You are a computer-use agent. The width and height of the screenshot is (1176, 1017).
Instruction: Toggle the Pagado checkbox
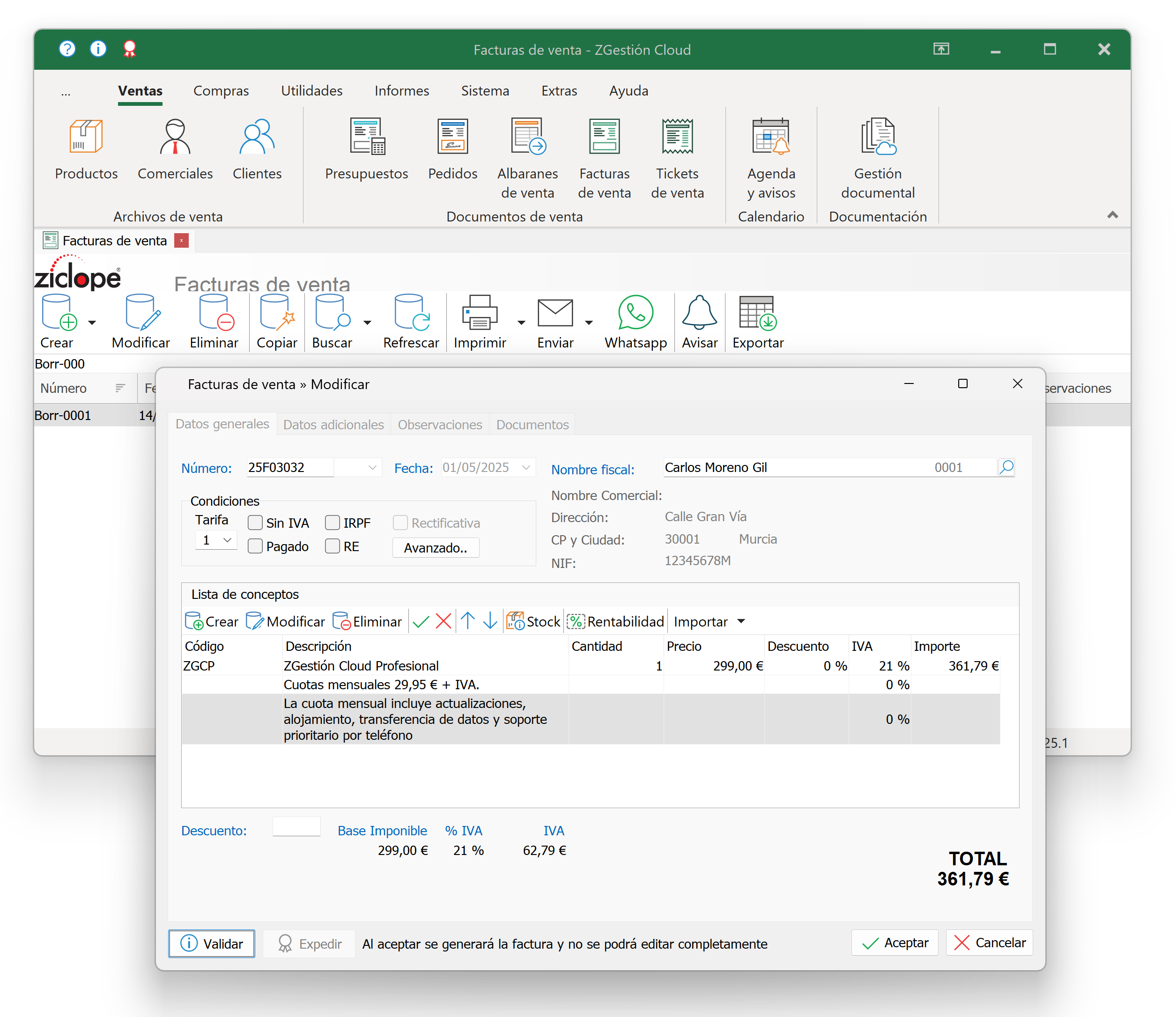255,546
